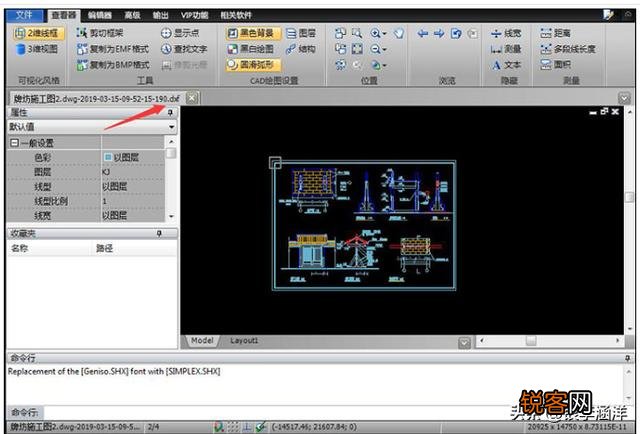640x434 pixels.
Task: Click the ortho icon in status bar
Action: [x=247, y=427]
